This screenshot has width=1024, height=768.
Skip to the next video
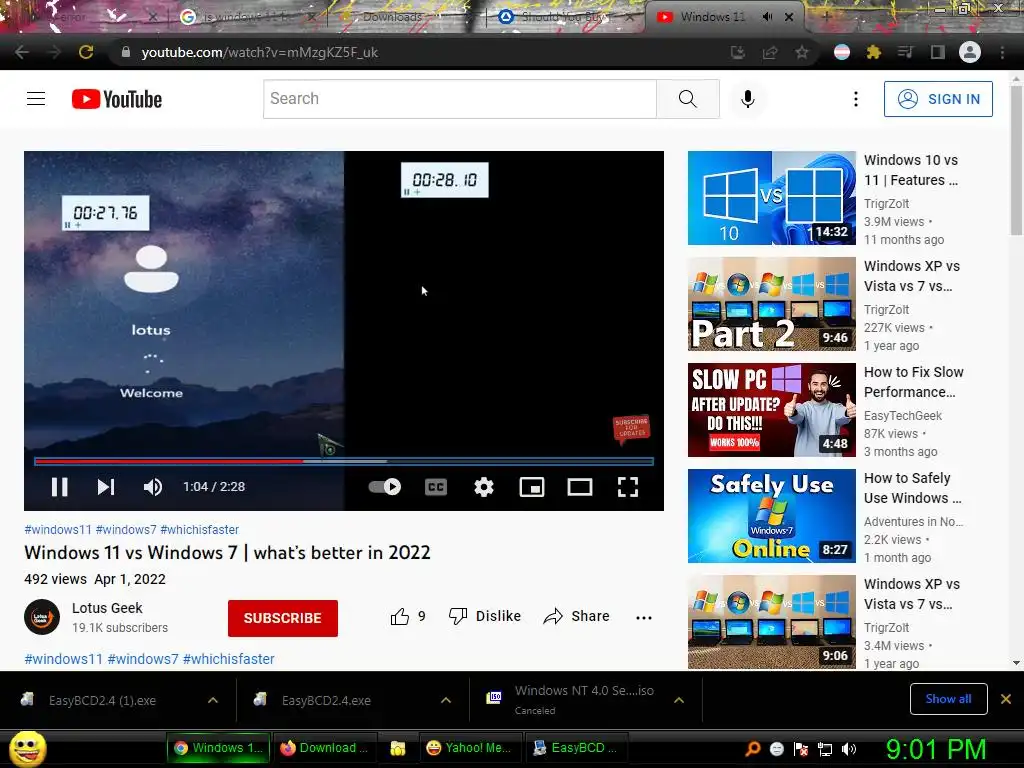pyautogui.click(x=106, y=487)
